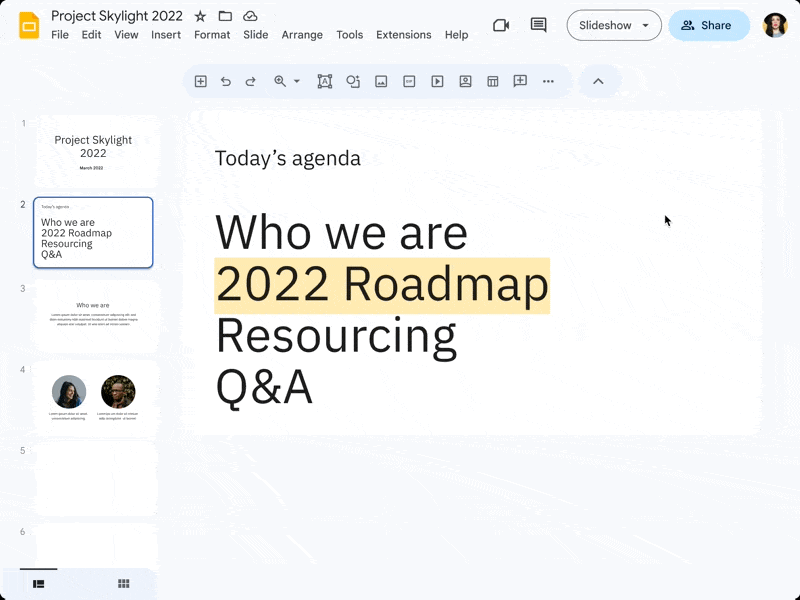The height and width of the screenshot is (600, 800).
Task: Join a video call with the camera icon
Action: [x=501, y=25]
